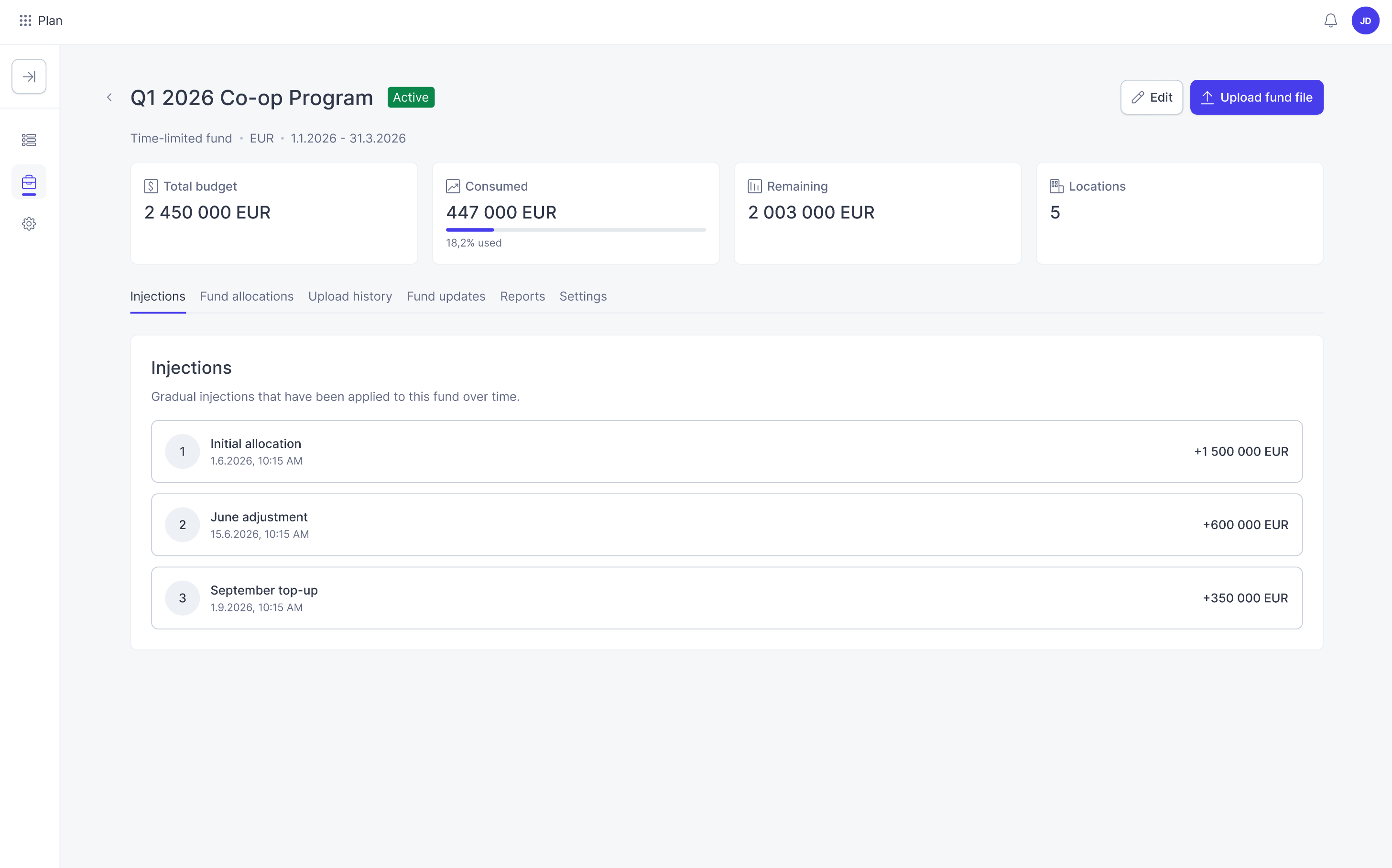Open the apps grid menu icon
1392x868 pixels.
[25, 21]
